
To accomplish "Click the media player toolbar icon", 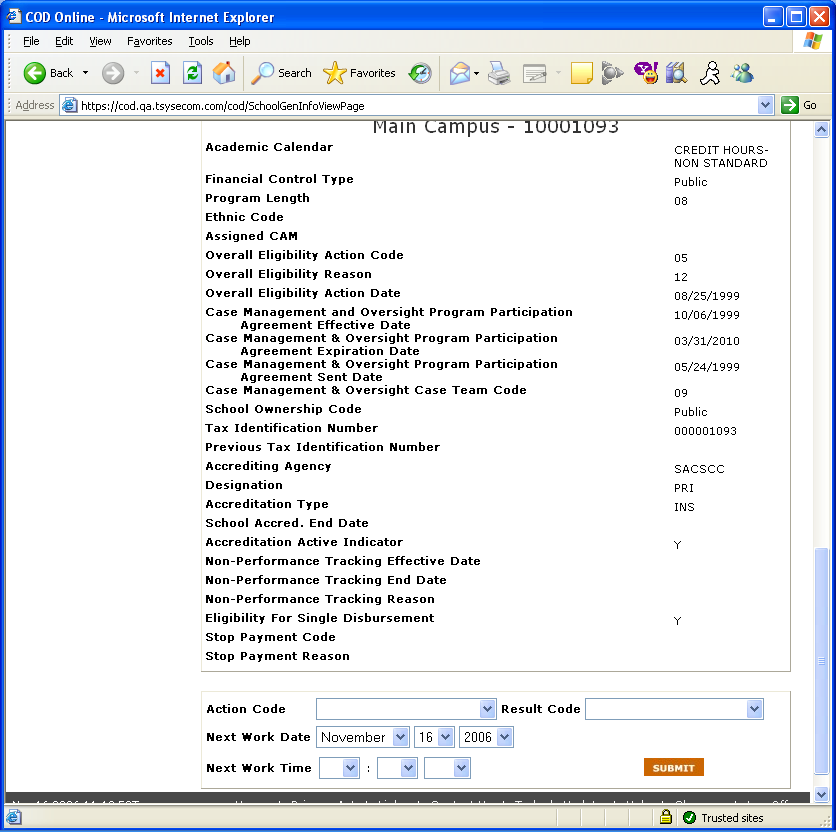I will pyautogui.click(x=612, y=73).
